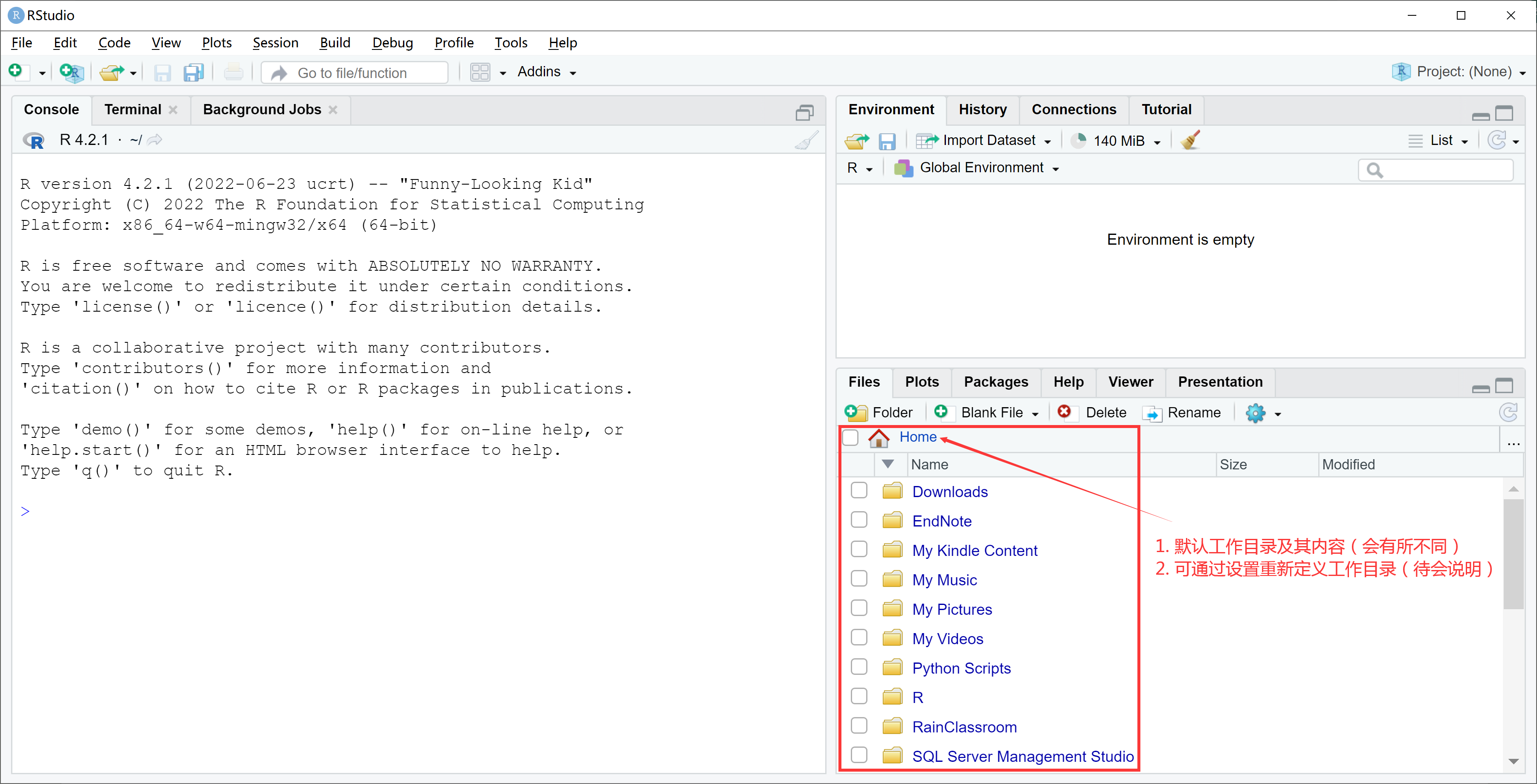The width and height of the screenshot is (1537, 784).
Task: Check the My Kindle Content checkbox
Action: pyautogui.click(x=858, y=549)
